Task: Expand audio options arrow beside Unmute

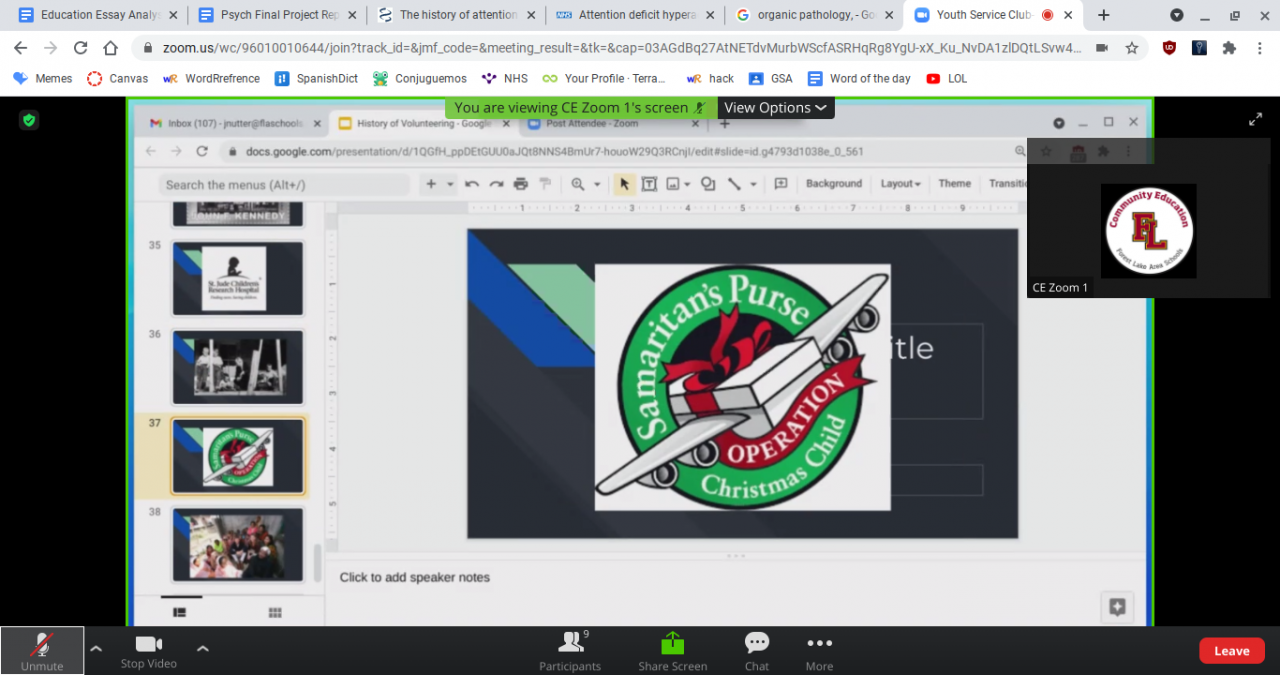Action: 96,648
